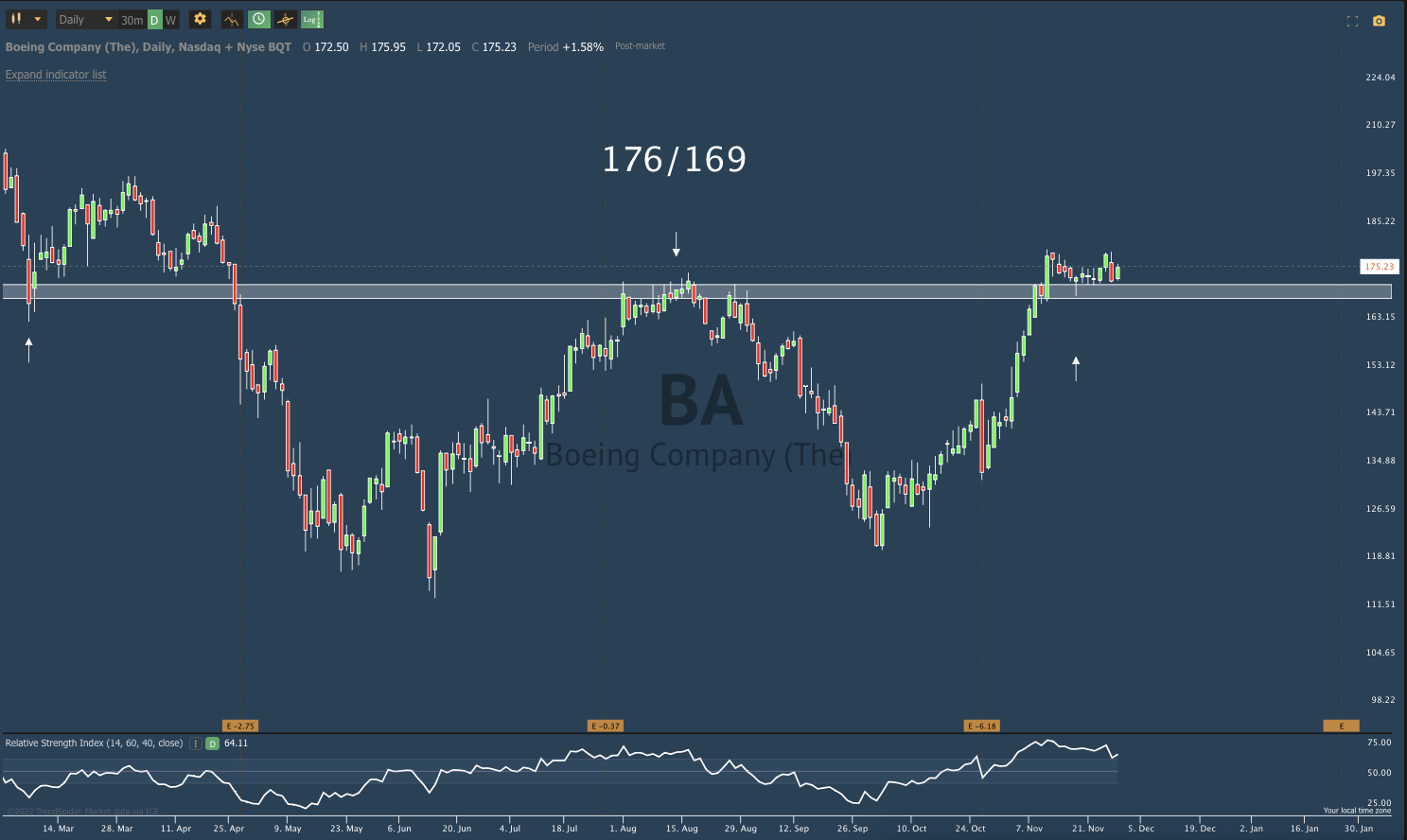Click the E -0.37 earnings marker
This screenshot has width=1407, height=840.
coord(606,726)
